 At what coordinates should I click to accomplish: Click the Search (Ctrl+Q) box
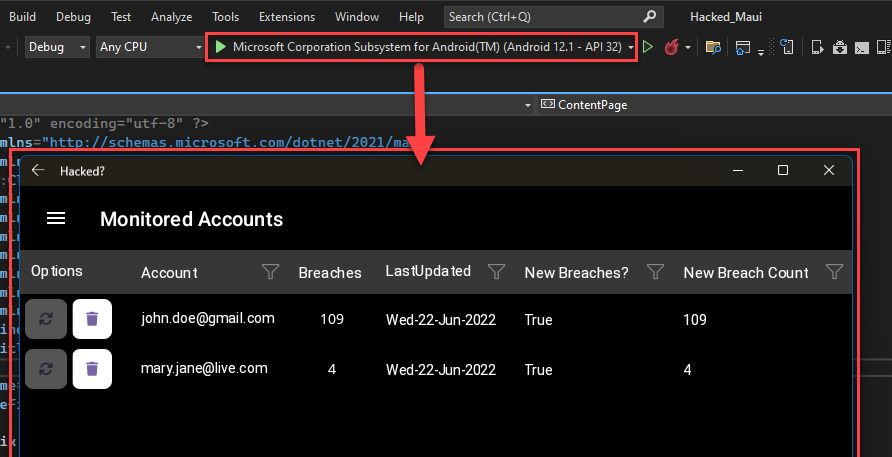tap(546, 17)
